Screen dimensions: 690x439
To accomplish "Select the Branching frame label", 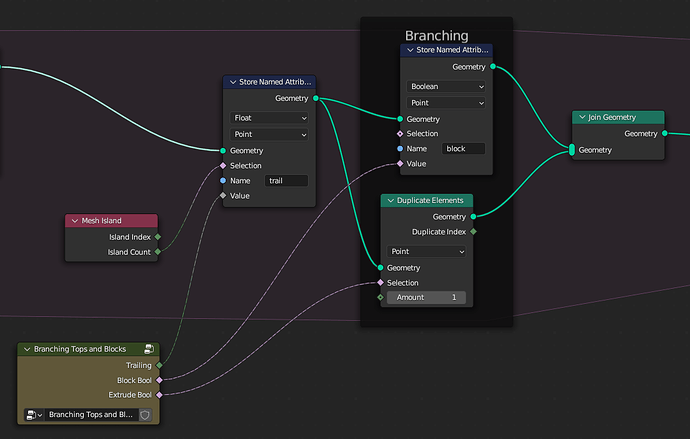I will click(x=437, y=36).
